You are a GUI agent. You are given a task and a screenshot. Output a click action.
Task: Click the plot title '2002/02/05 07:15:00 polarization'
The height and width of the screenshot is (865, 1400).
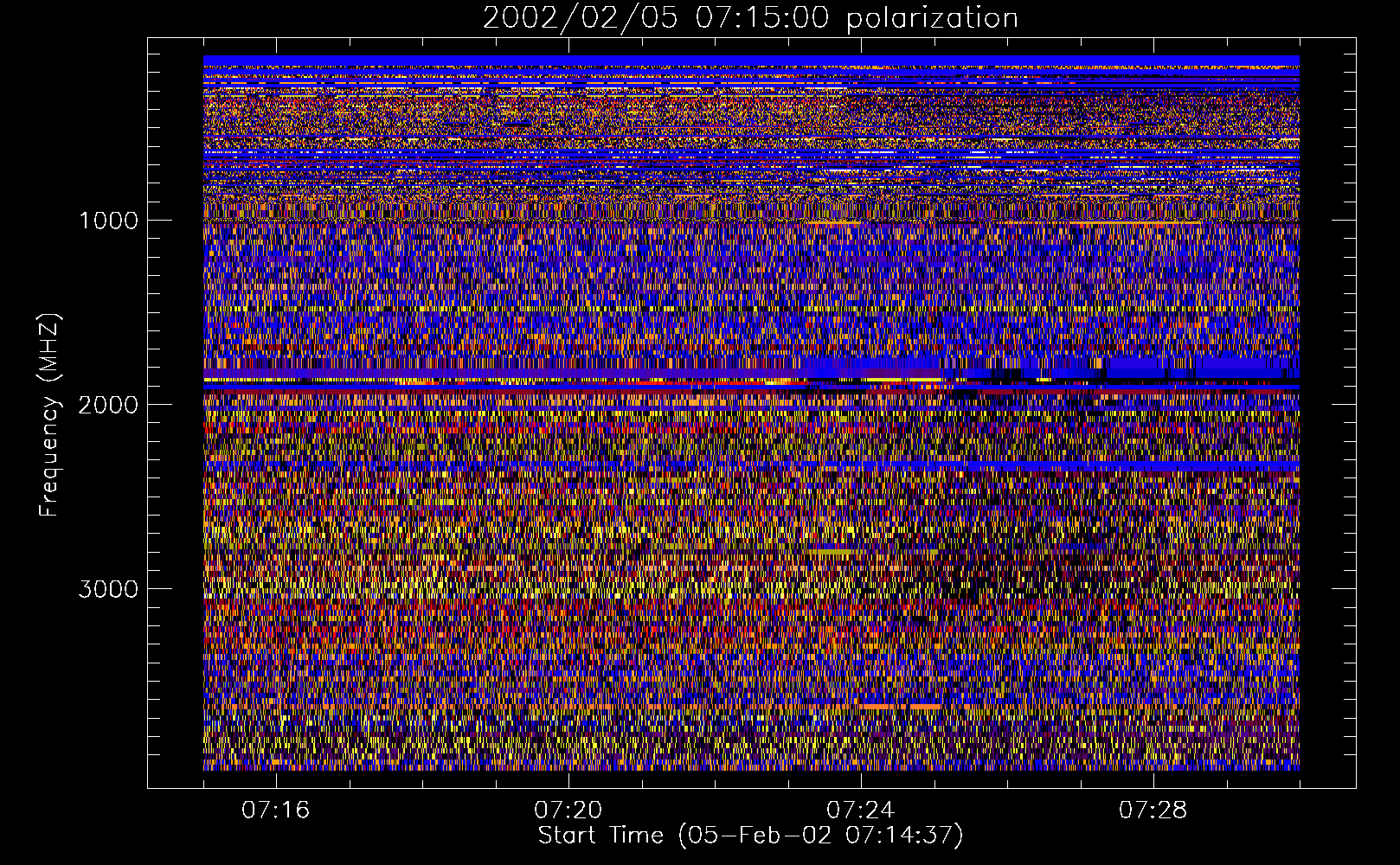click(x=750, y=18)
